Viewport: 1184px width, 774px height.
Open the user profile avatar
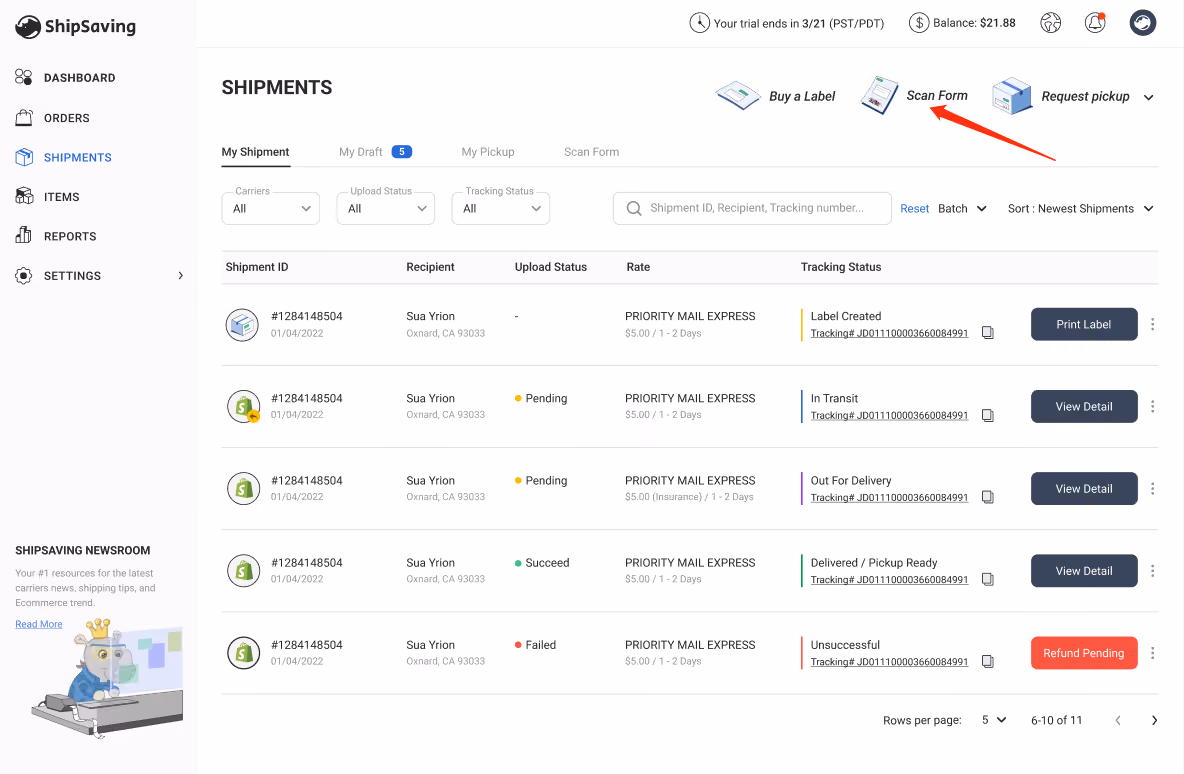[1142, 23]
